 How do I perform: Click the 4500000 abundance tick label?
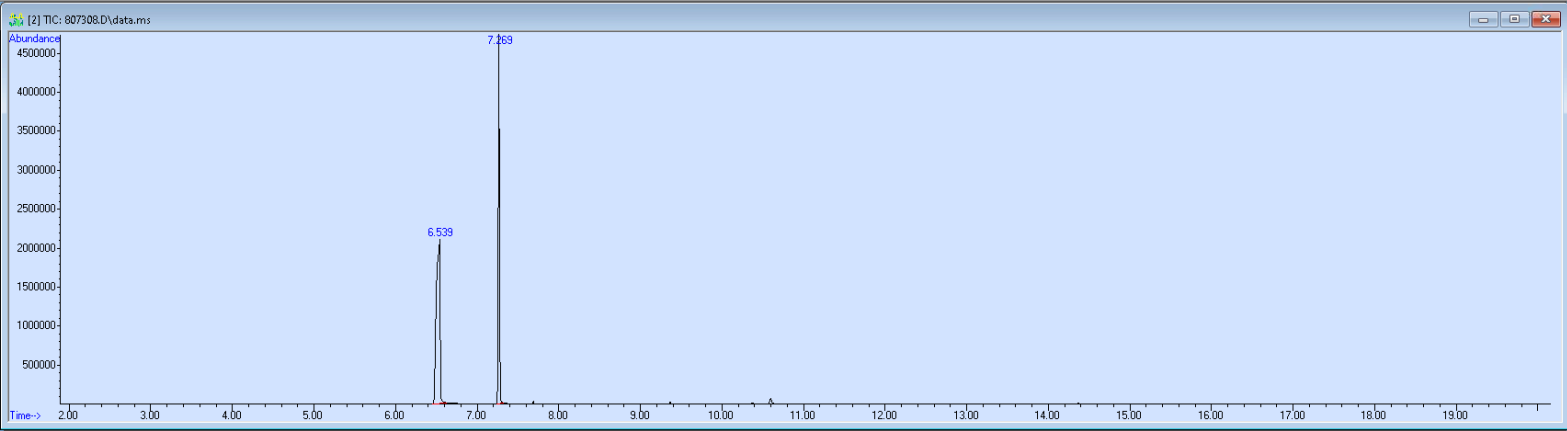tap(35, 53)
